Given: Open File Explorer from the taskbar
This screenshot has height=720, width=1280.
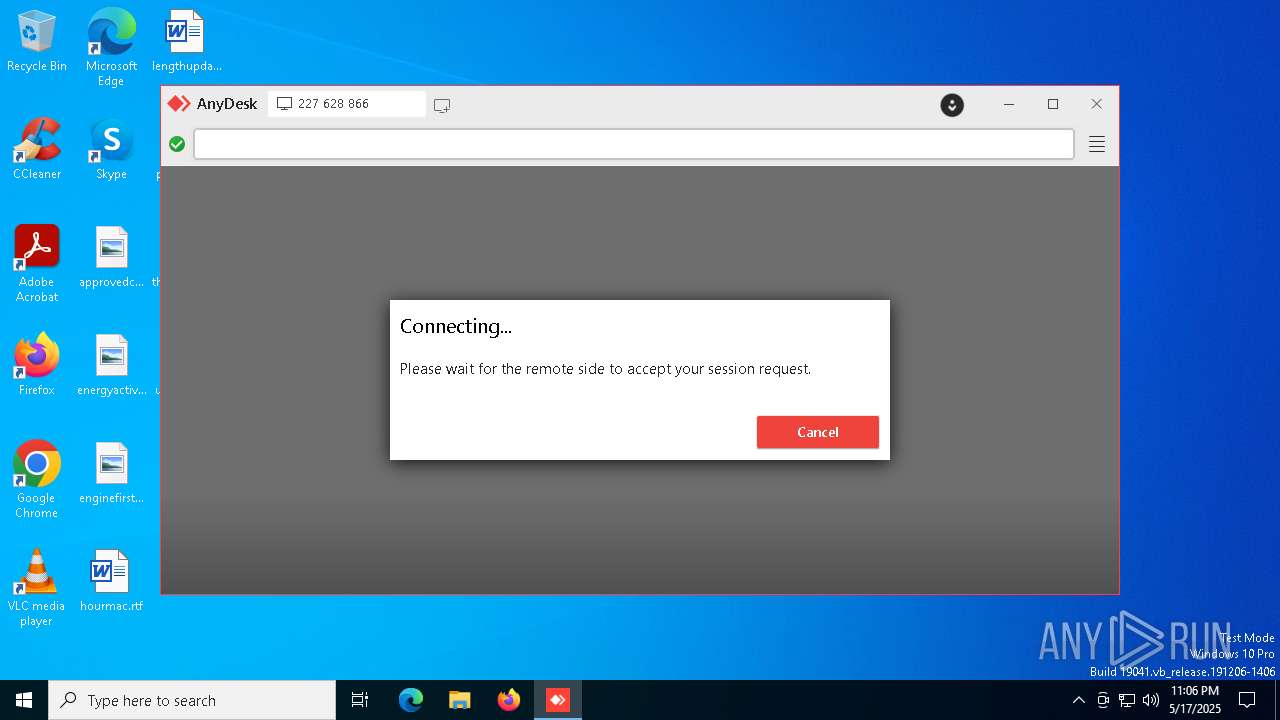Looking at the screenshot, I should coord(459,700).
